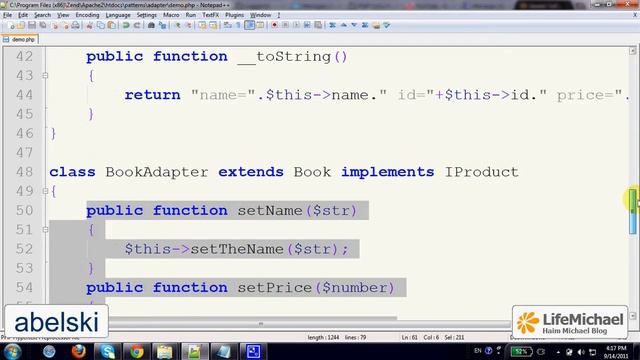This screenshot has width=640, height=360.
Task: Click the Copy toolbar icon
Action: pos(100,25)
